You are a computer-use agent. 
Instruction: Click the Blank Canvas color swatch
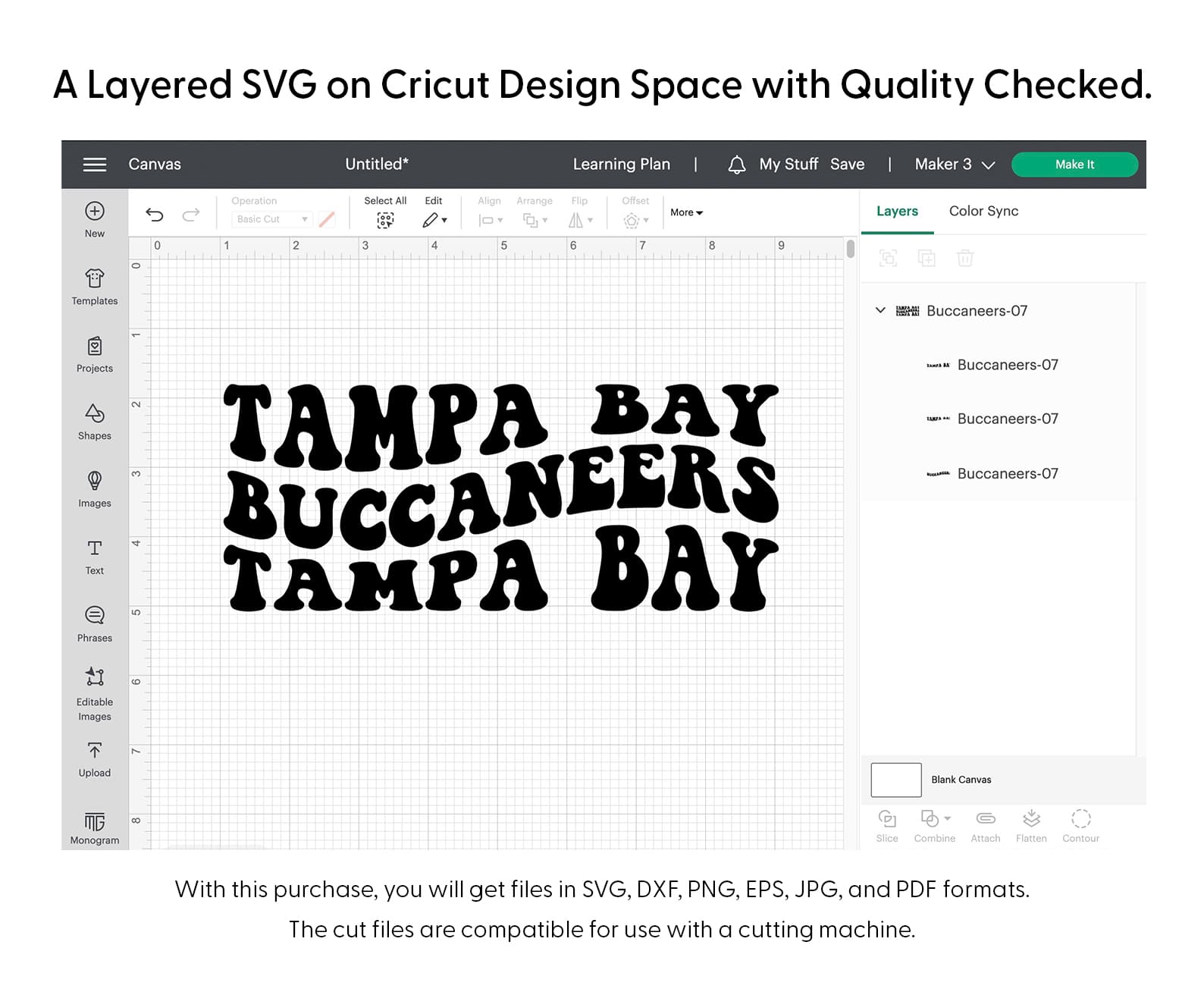895,780
